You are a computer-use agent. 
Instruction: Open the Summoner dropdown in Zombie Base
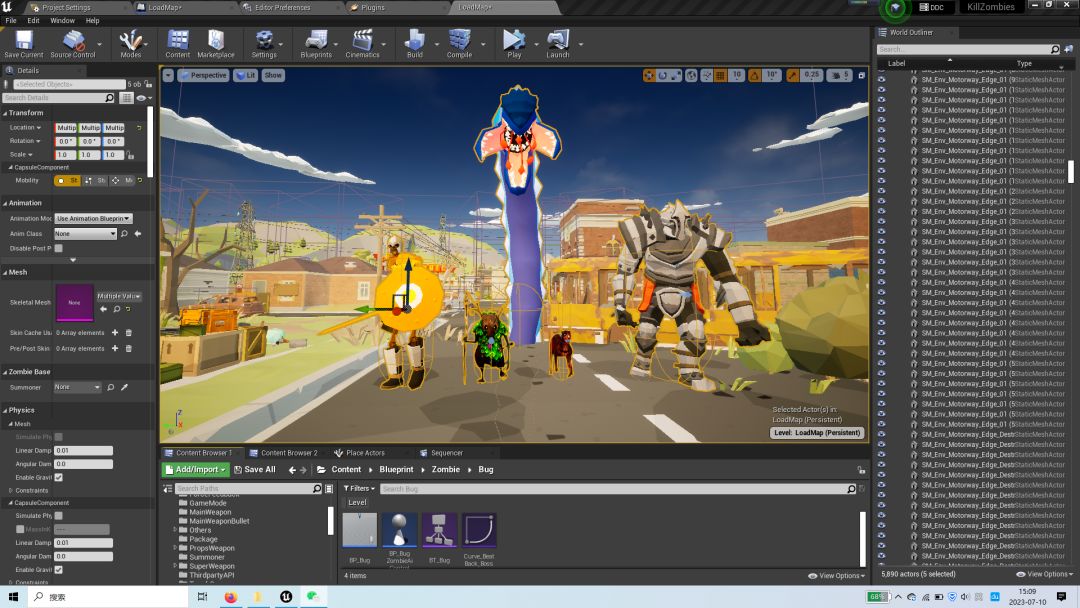(78, 387)
